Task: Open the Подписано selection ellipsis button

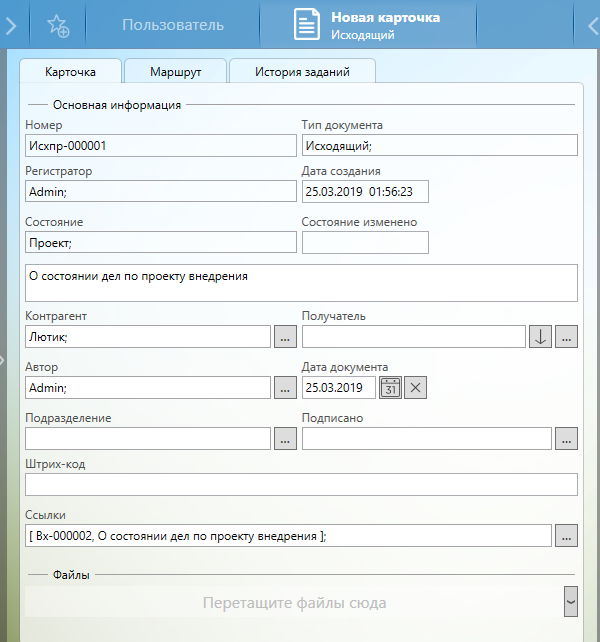Action: click(x=567, y=438)
